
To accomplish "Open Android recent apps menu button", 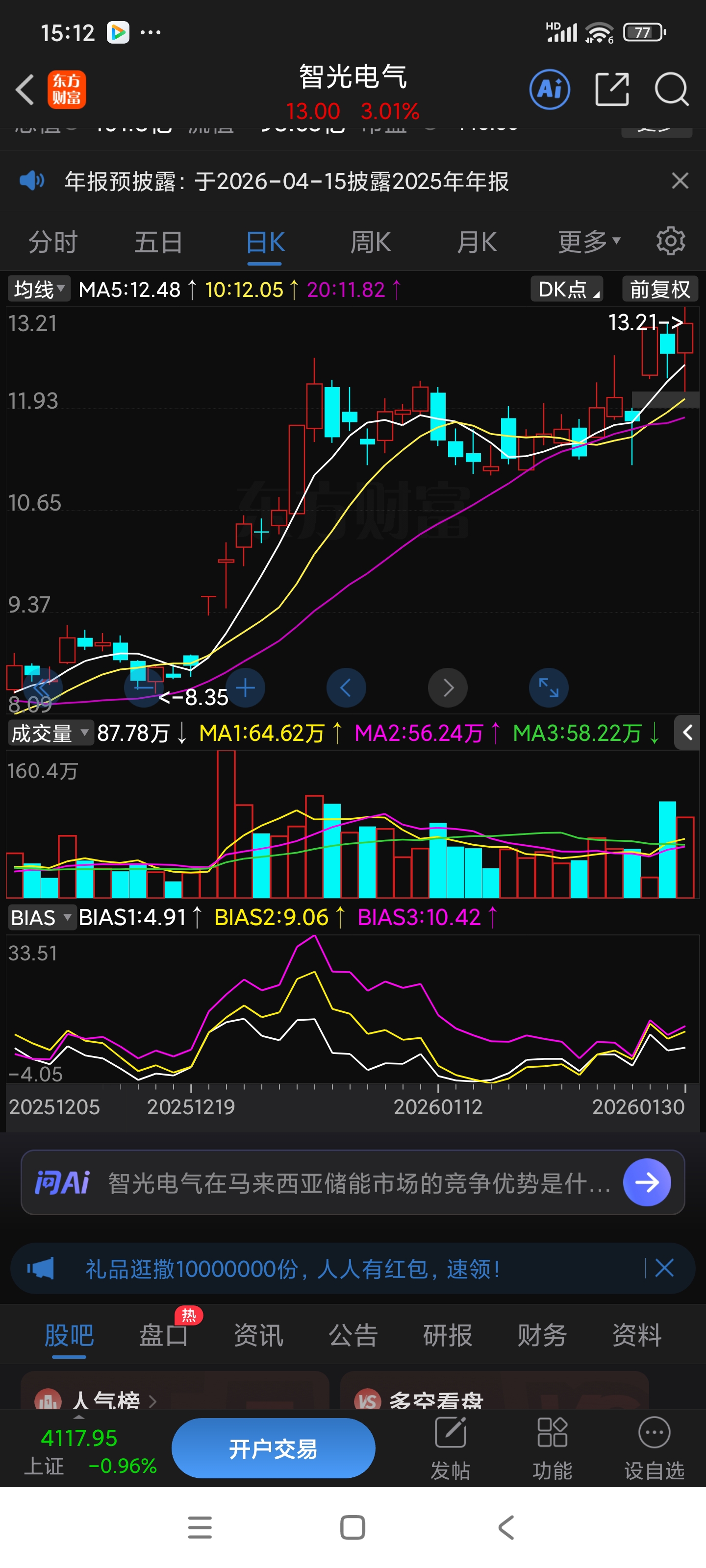I will tap(200, 1527).
